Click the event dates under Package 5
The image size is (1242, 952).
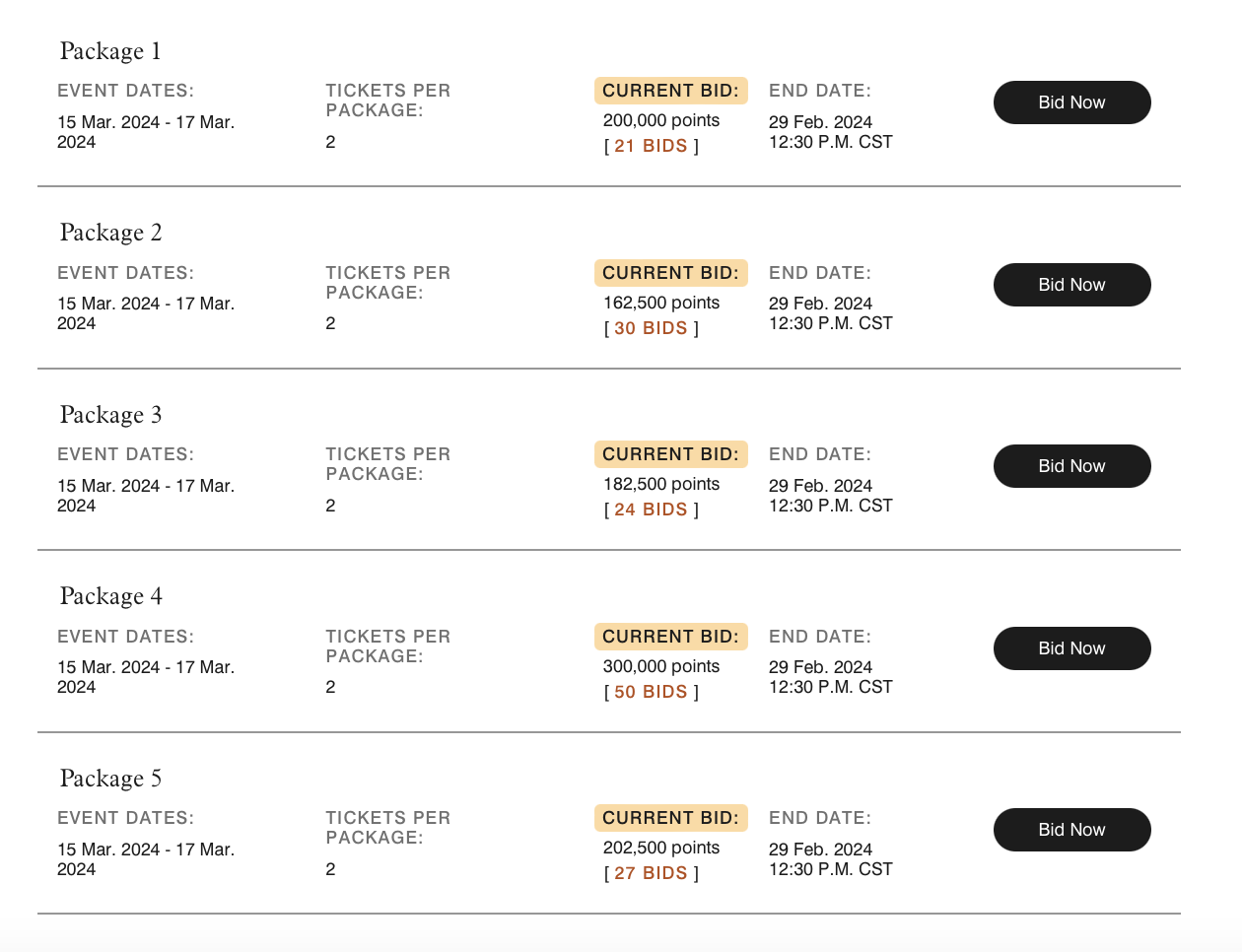[147, 859]
